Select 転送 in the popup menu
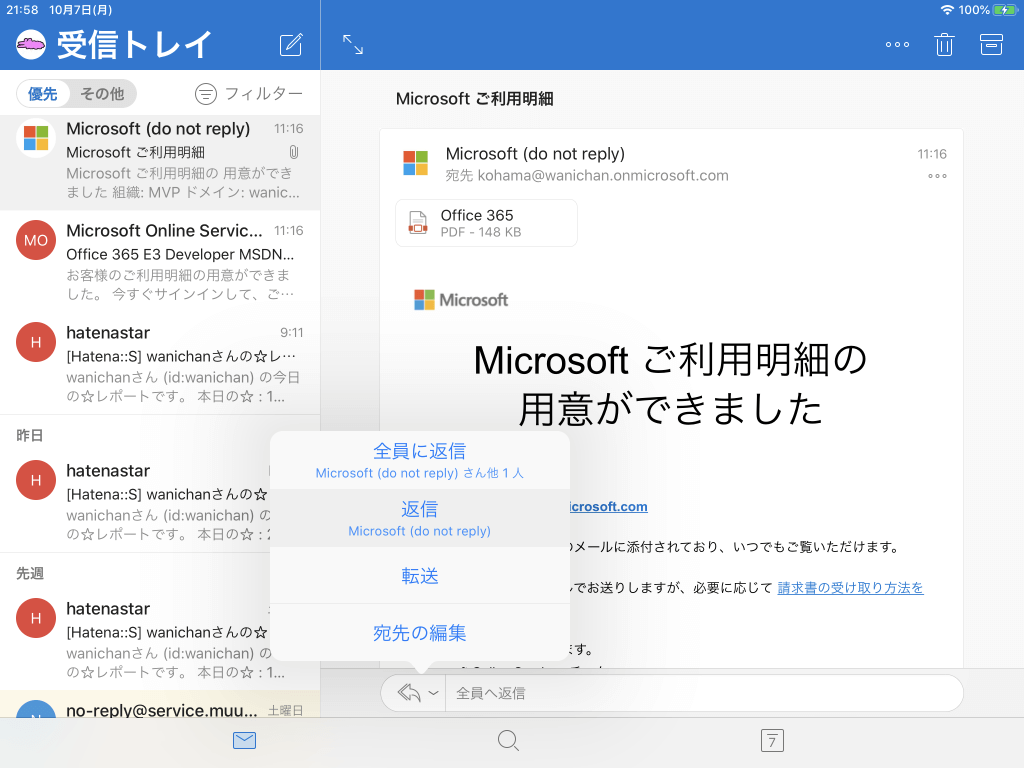The image size is (1024, 768). click(x=420, y=576)
